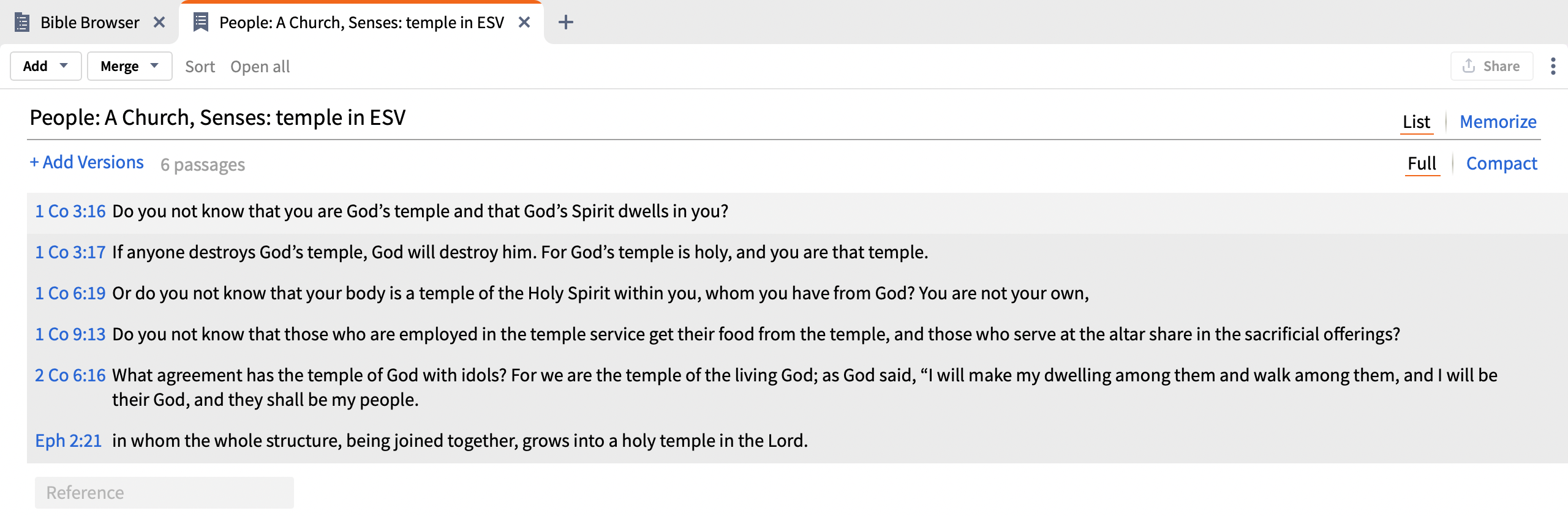Click + Add Versions link
The image size is (1568, 516).
coord(87,162)
